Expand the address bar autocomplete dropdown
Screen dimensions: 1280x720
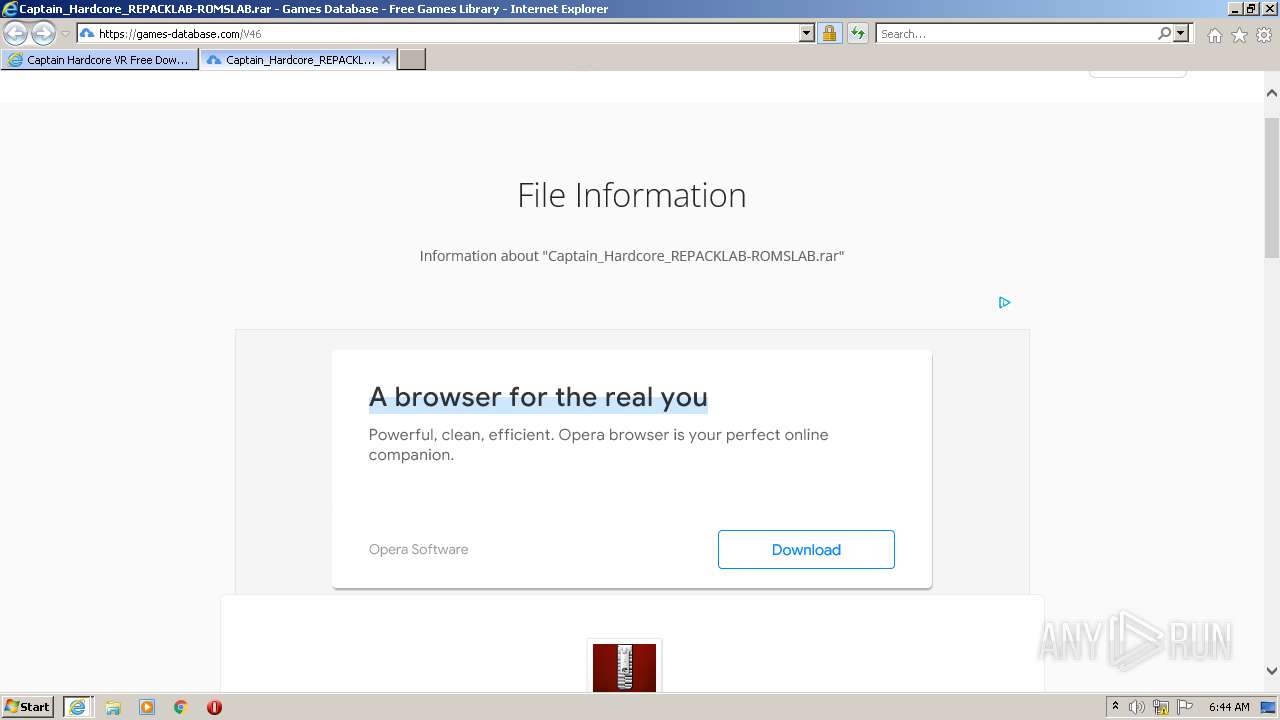pyautogui.click(x=807, y=34)
